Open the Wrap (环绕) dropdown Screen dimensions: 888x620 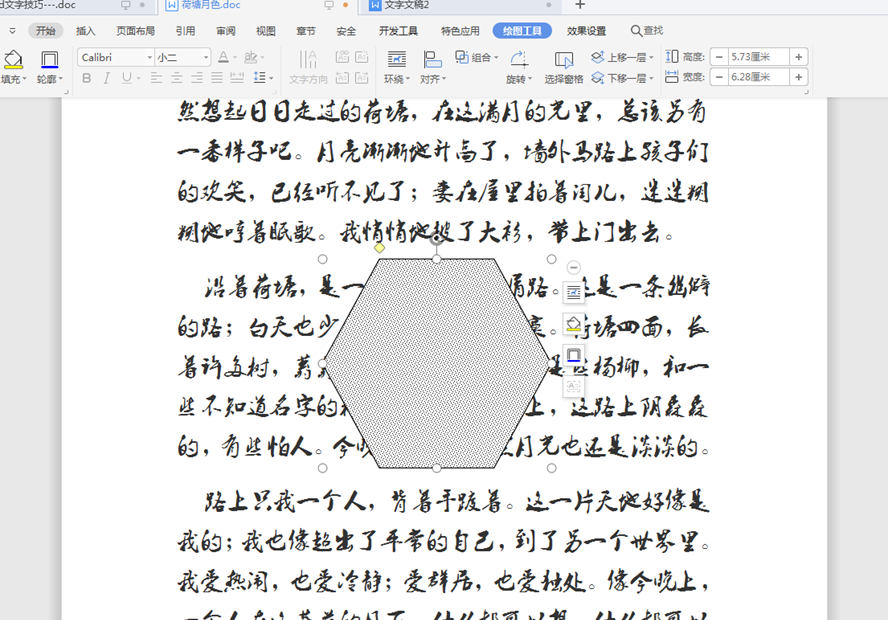point(407,79)
